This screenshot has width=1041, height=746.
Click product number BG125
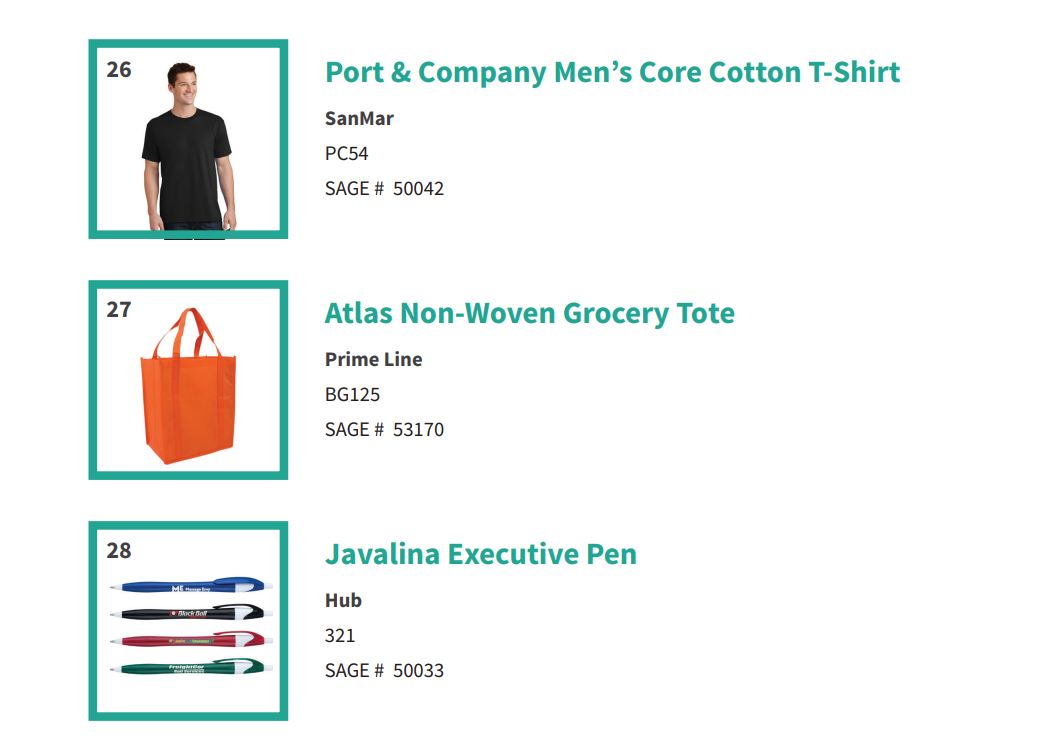353,395
